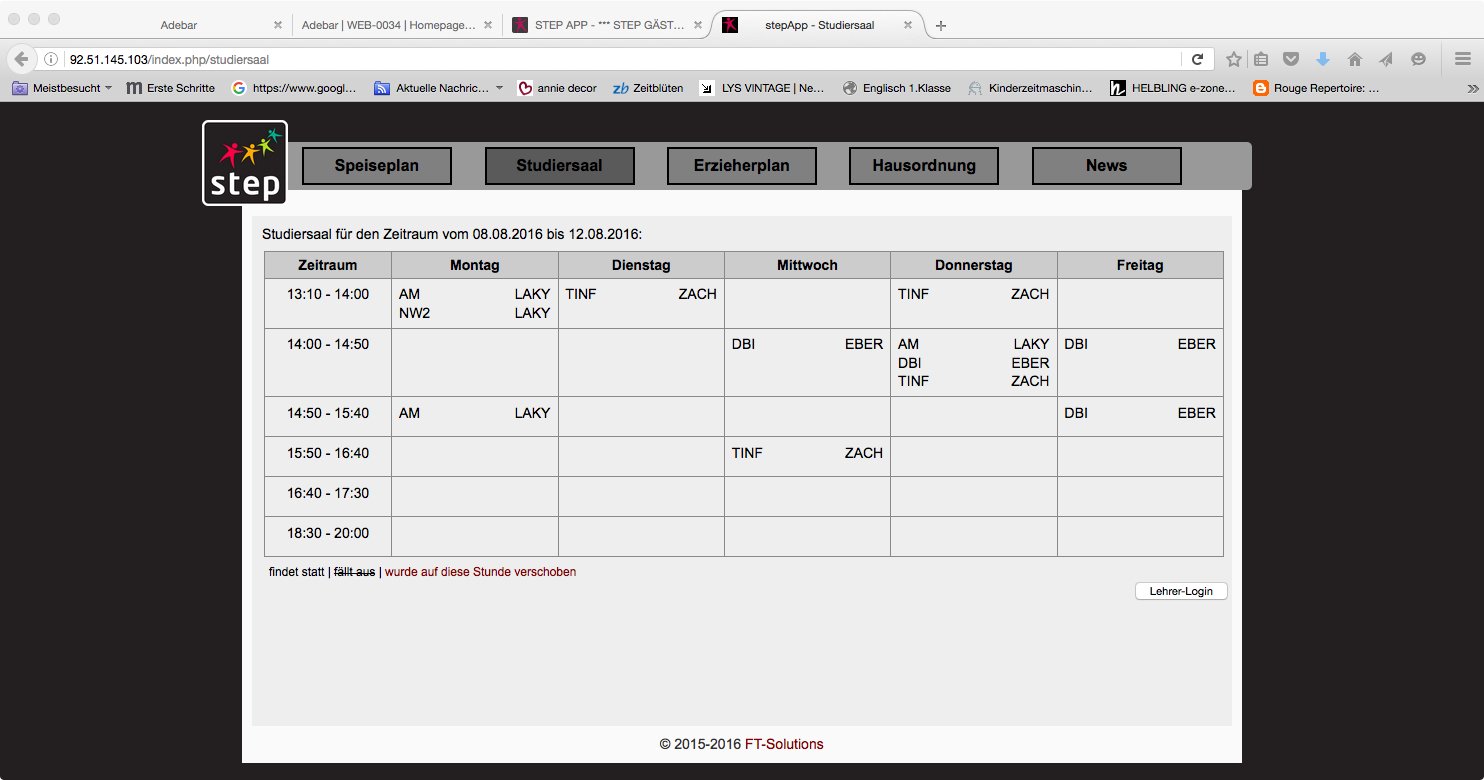
Task: Reload the page with the refresh icon
Action: tap(1197, 59)
